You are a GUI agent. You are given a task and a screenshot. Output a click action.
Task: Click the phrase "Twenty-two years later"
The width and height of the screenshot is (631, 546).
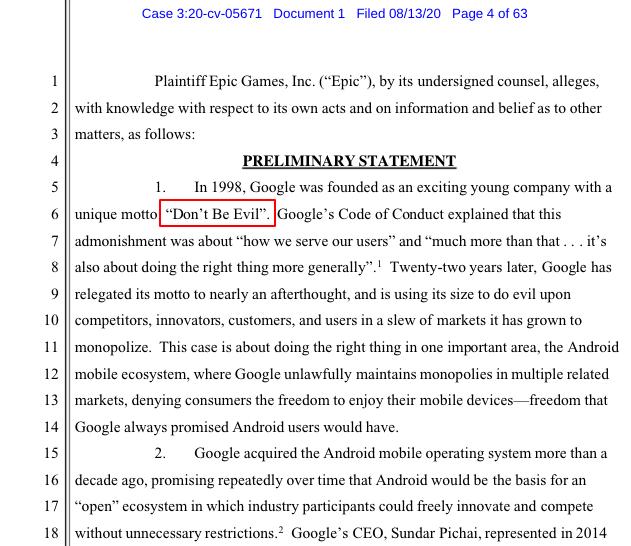(x=463, y=267)
